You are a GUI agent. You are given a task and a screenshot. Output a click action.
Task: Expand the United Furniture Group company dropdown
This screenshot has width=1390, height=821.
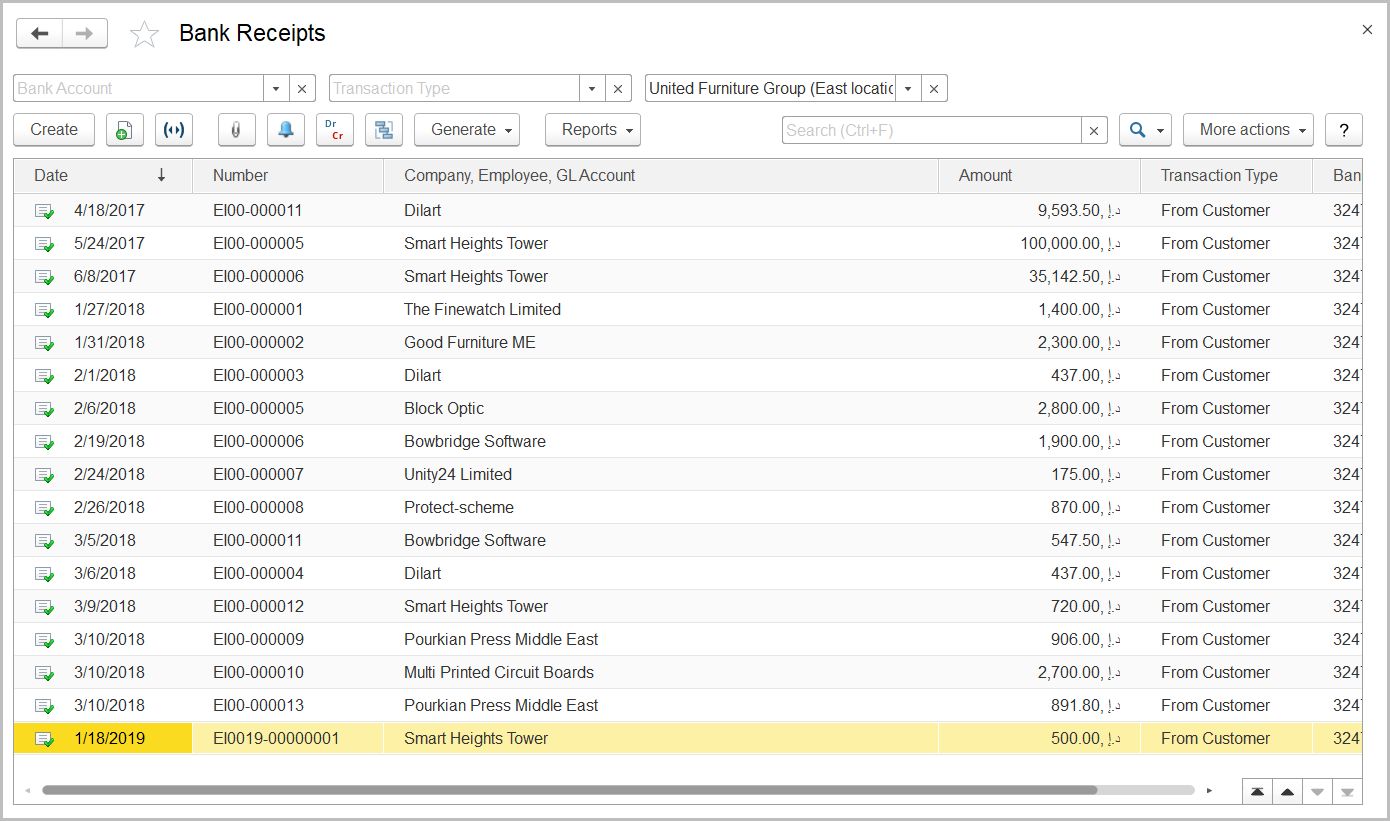tap(908, 88)
